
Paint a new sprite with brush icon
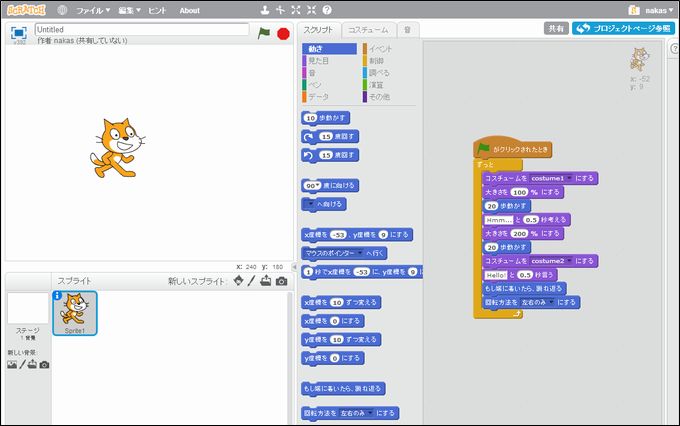pyautogui.click(x=252, y=281)
